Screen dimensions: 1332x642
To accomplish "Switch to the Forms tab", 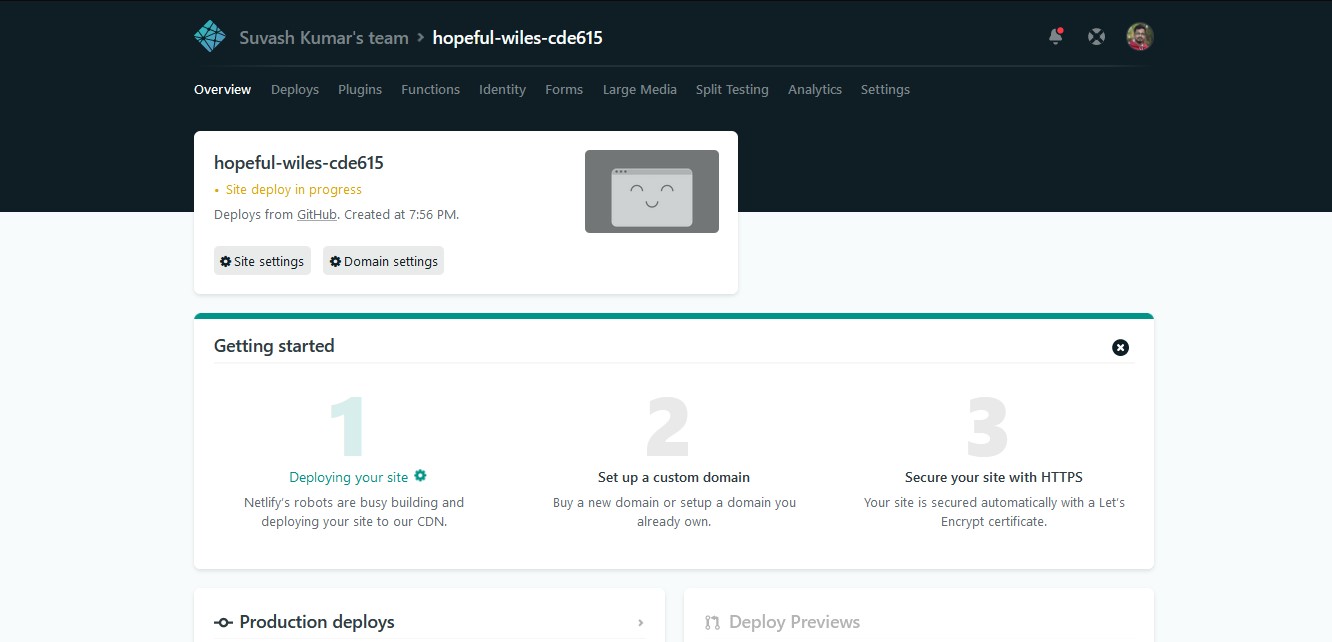I will [564, 90].
